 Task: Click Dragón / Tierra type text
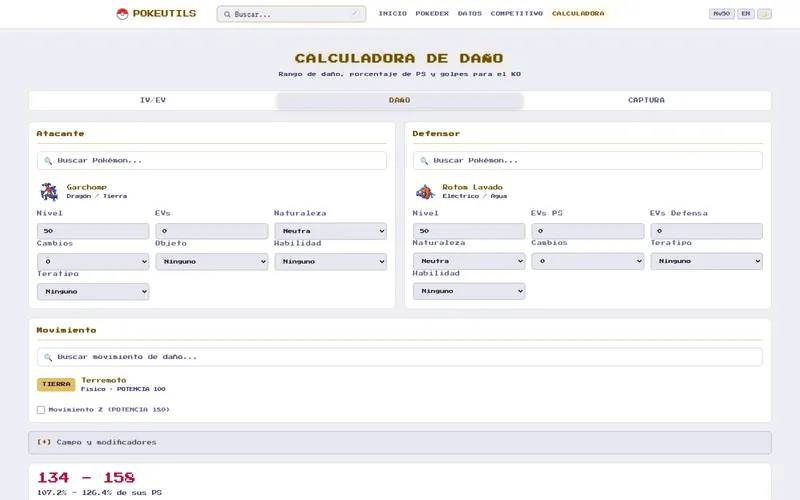(96, 196)
